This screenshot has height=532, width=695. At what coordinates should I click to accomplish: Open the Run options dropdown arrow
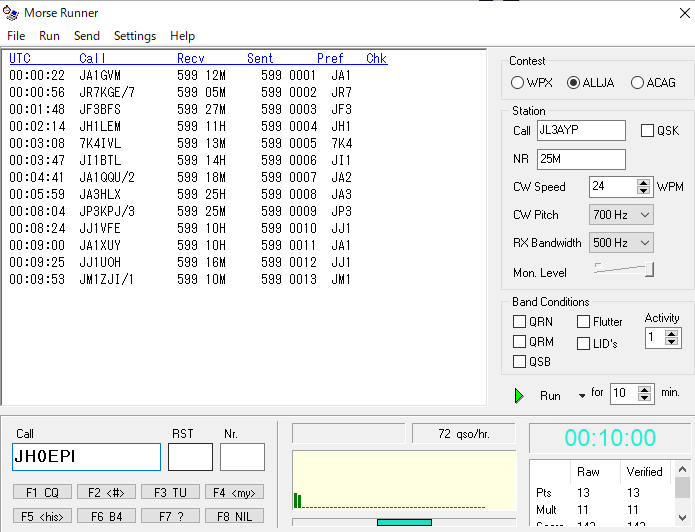(582, 396)
